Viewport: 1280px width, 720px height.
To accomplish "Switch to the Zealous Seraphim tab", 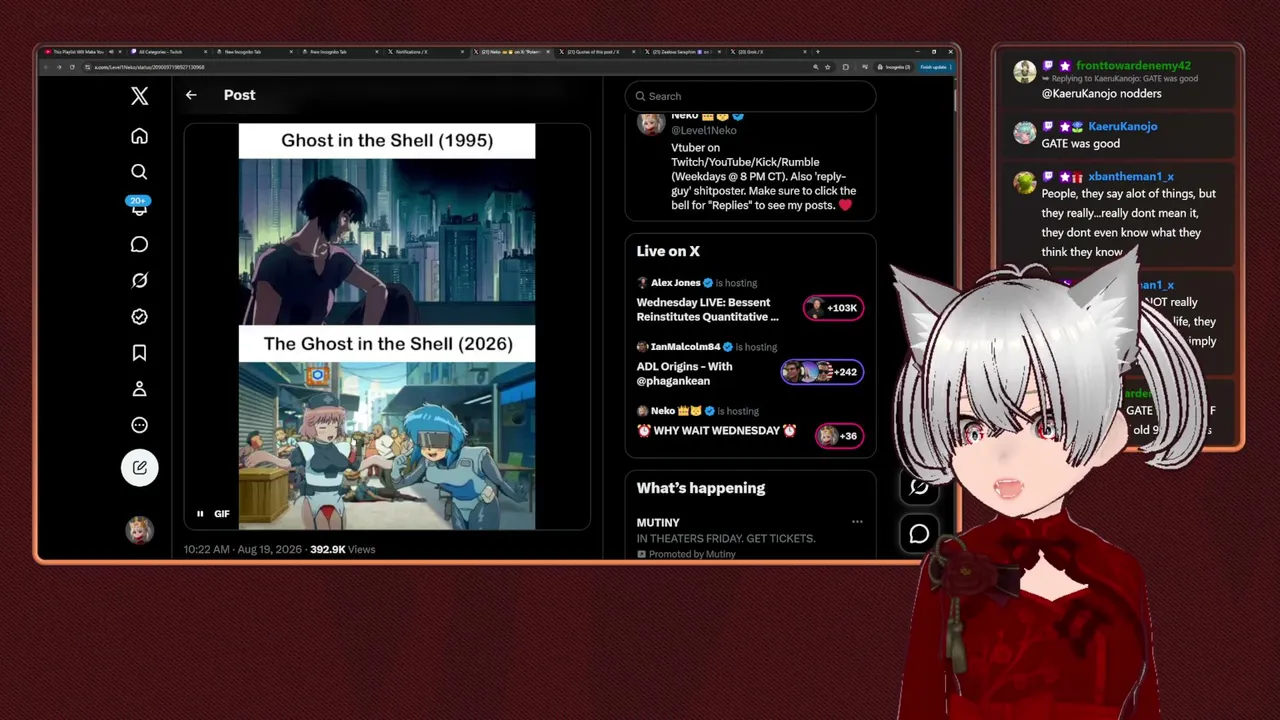I will 681,52.
